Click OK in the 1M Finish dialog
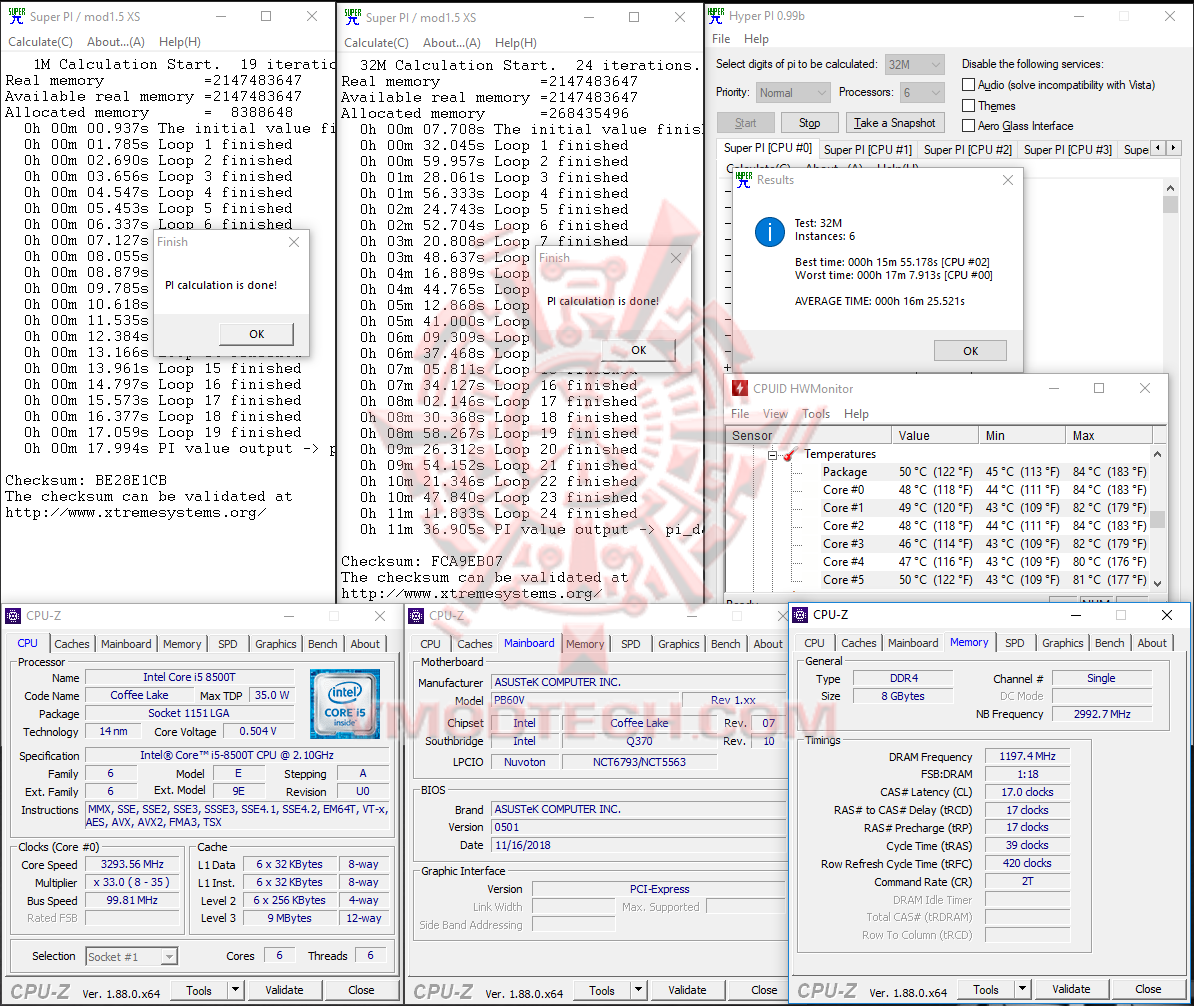Screen dimensions: 1194x1006 pos(257,334)
